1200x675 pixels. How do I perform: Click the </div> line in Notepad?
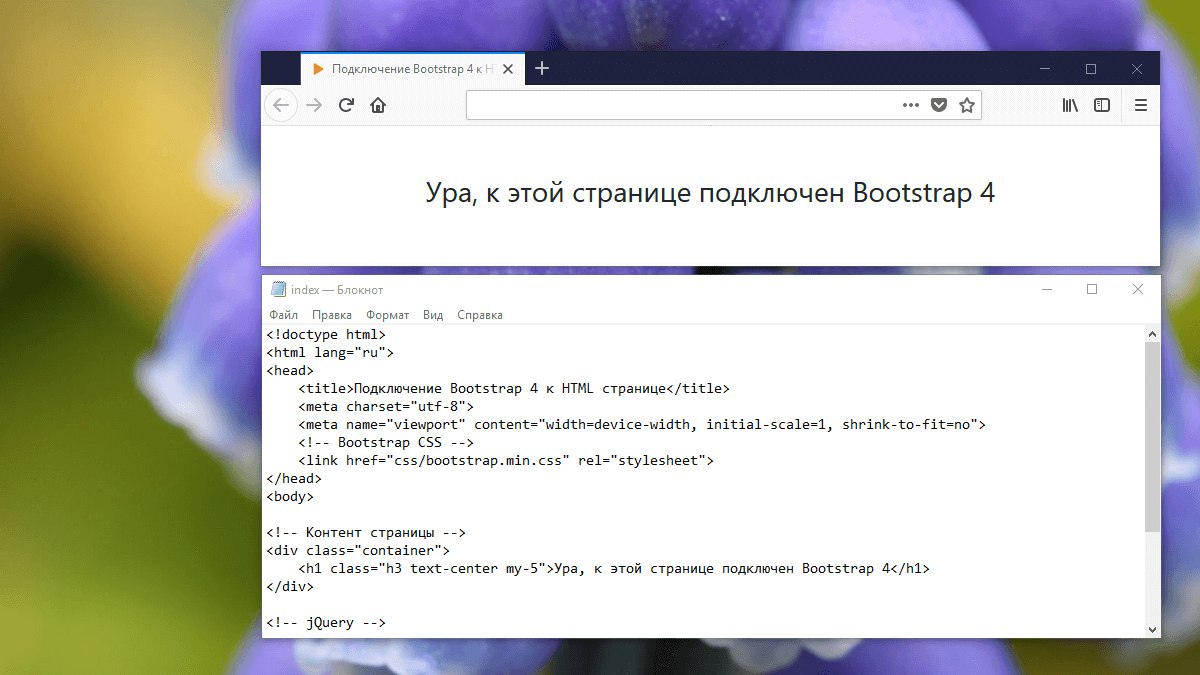point(290,587)
